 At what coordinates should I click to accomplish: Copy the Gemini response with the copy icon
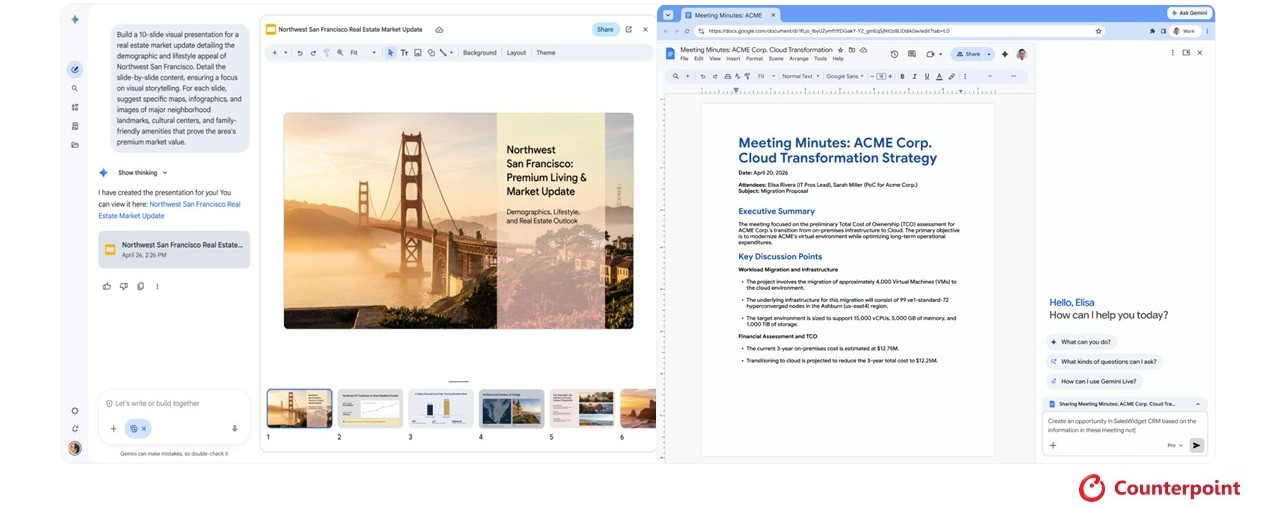140,286
